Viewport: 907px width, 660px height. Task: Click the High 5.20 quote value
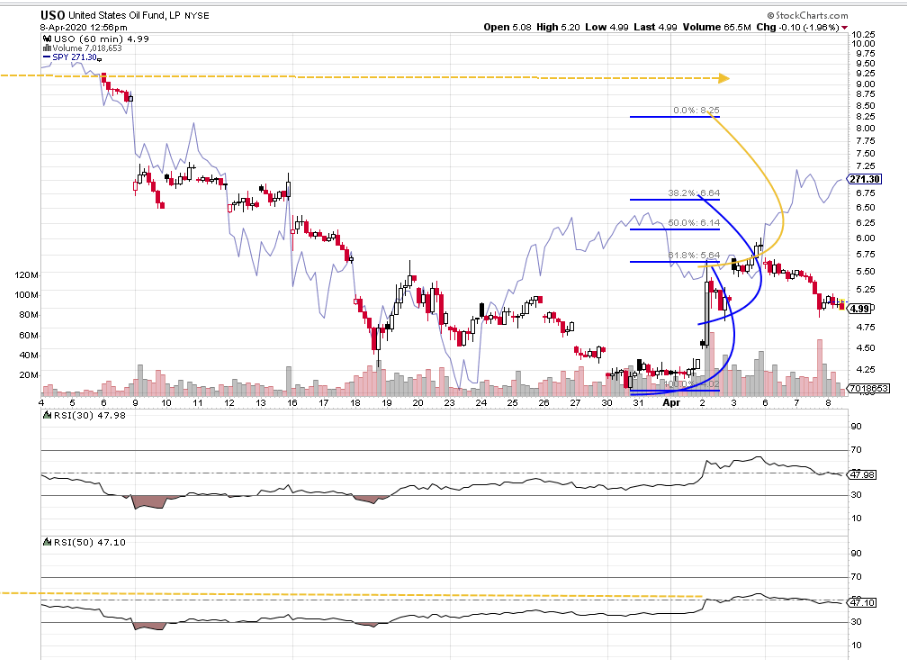click(x=558, y=27)
